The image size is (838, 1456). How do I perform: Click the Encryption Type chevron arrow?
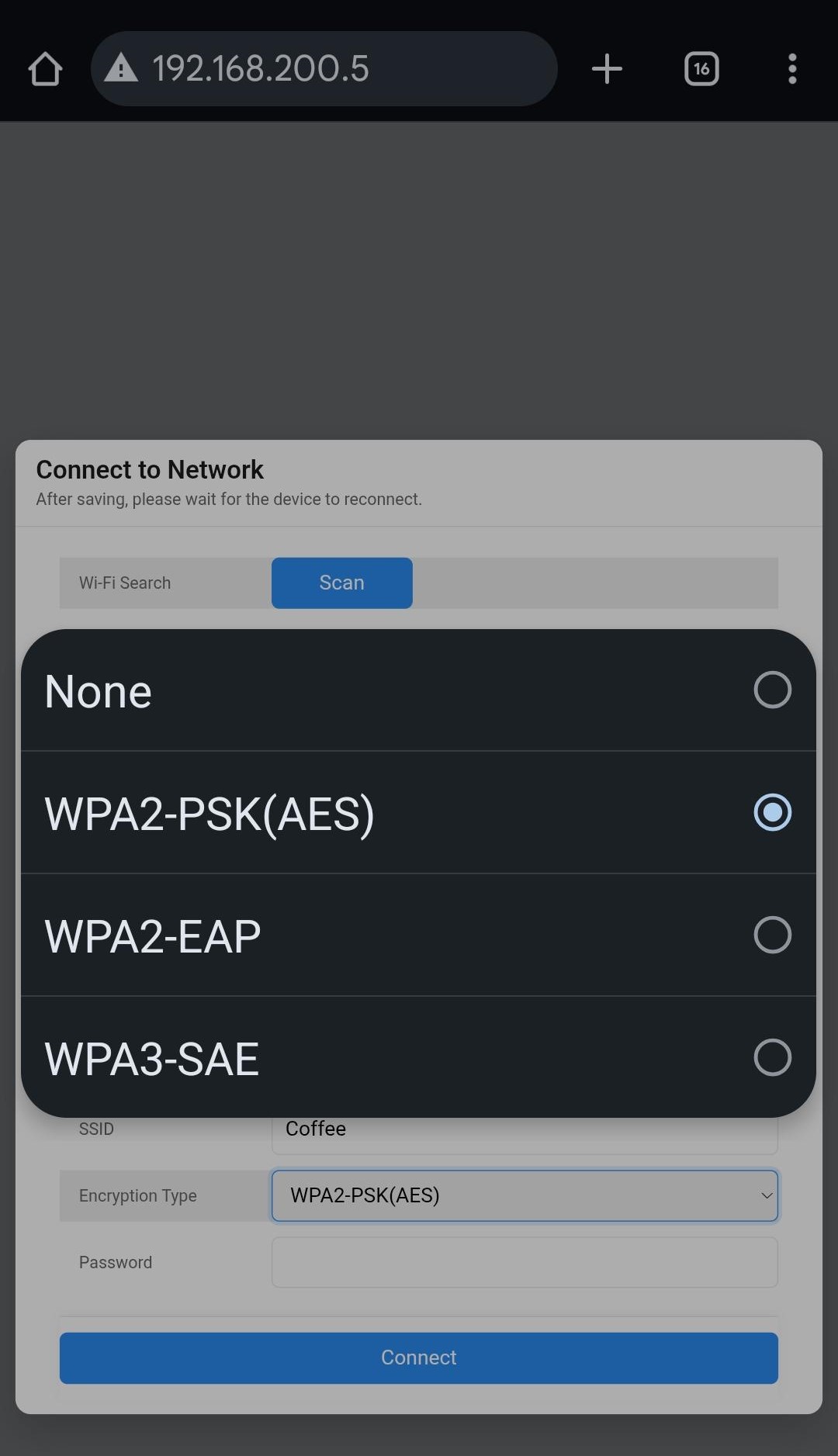point(767,1195)
